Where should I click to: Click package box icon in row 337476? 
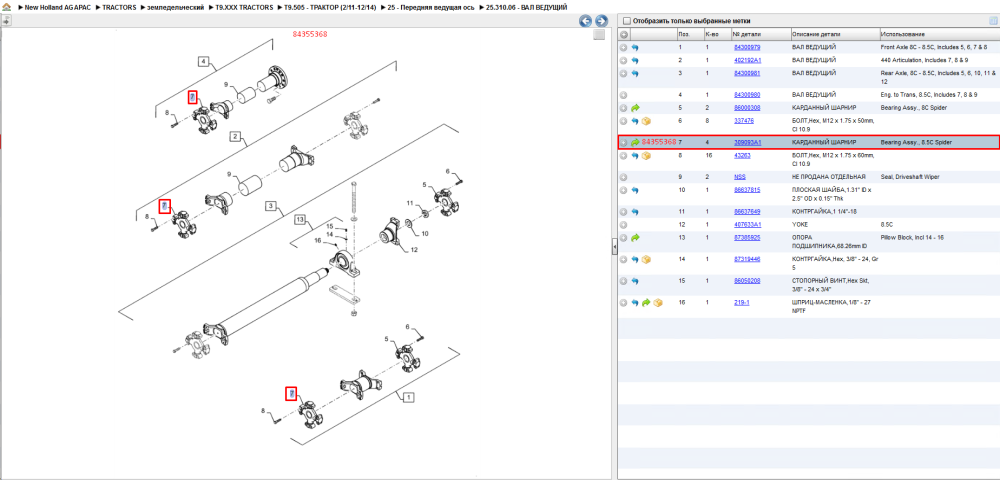point(646,120)
